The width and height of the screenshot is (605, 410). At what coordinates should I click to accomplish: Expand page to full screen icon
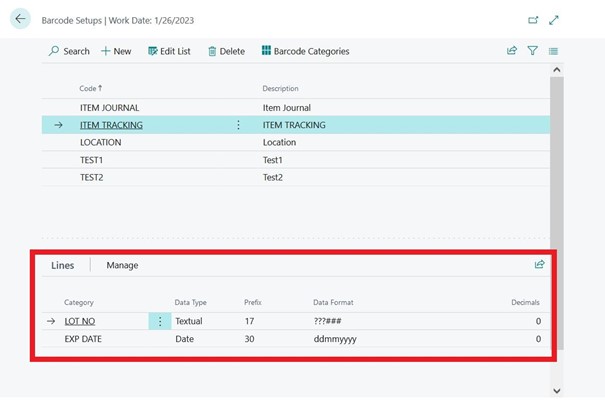pos(554,20)
